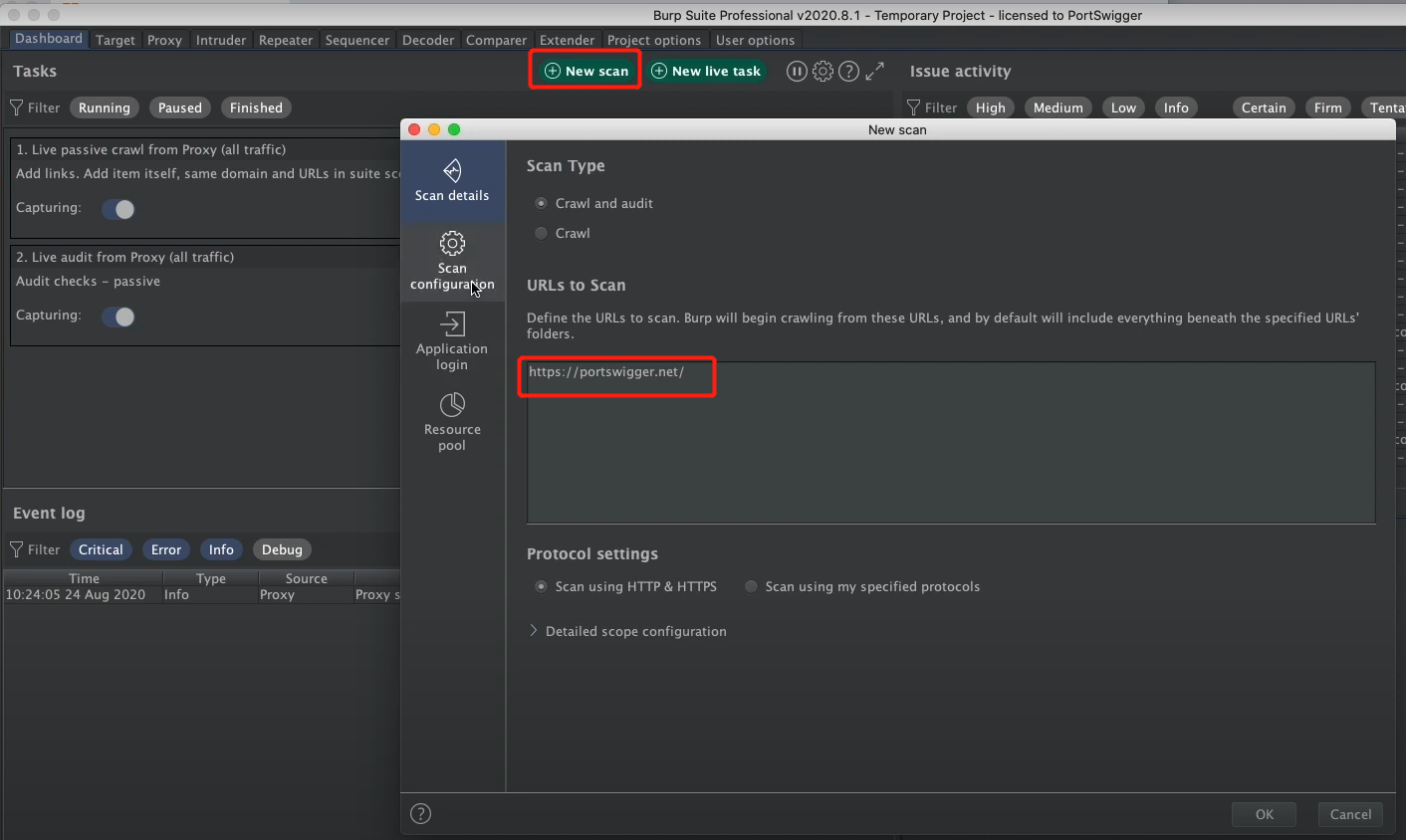
Task: Toggle Low severity issue filter
Action: (x=1123, y=107)
